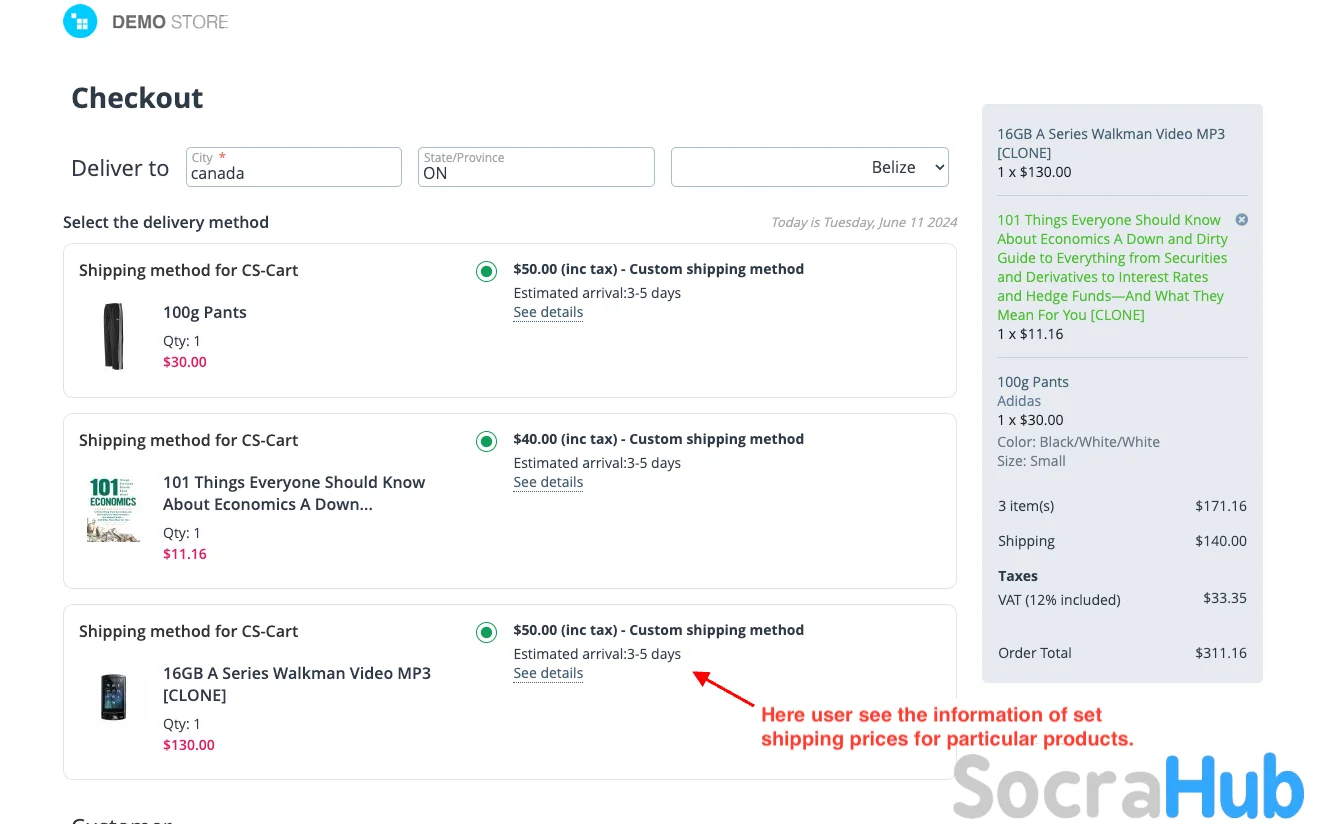Show See details for Walkman shipping
This screenshot has width=1329, height=824.
pos(548,673)
